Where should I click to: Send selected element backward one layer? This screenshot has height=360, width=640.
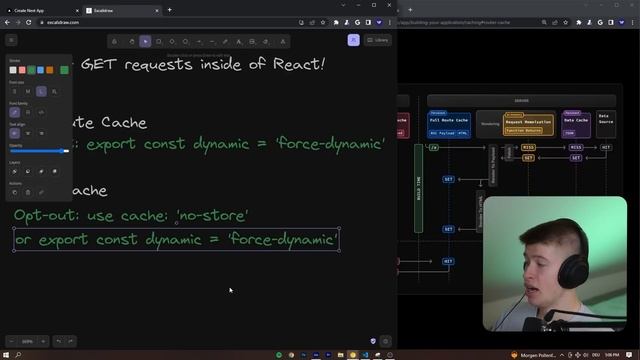point(28,171)
